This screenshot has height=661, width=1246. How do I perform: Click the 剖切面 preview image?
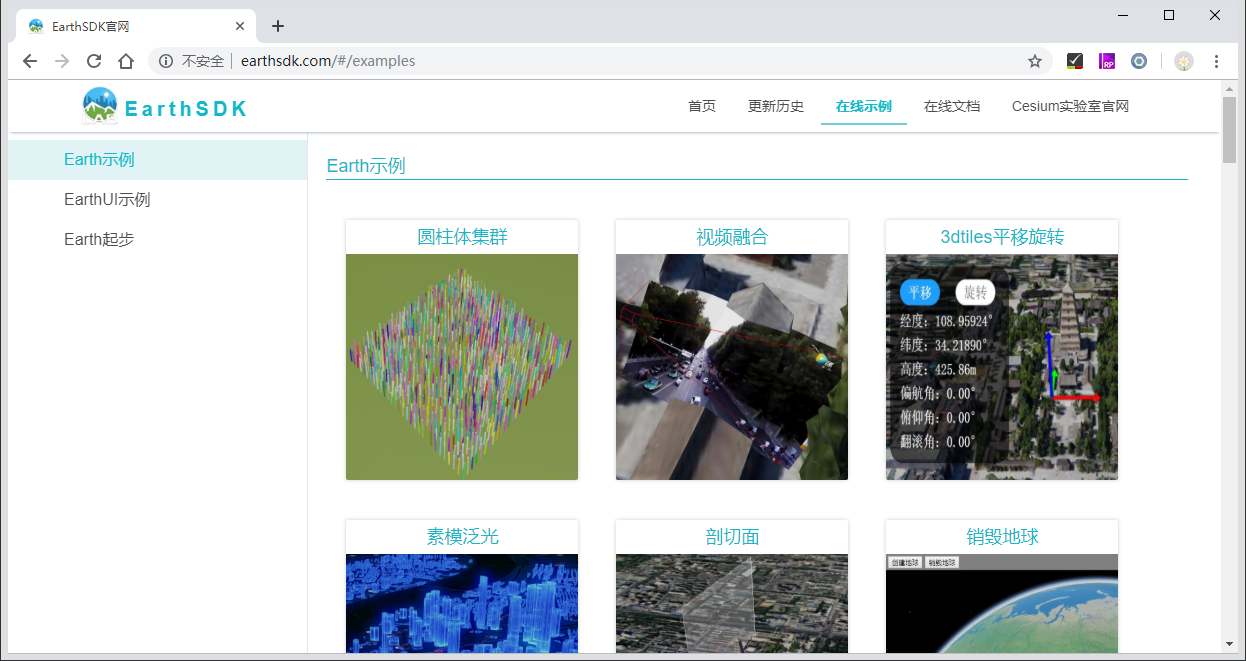point(732,604)
